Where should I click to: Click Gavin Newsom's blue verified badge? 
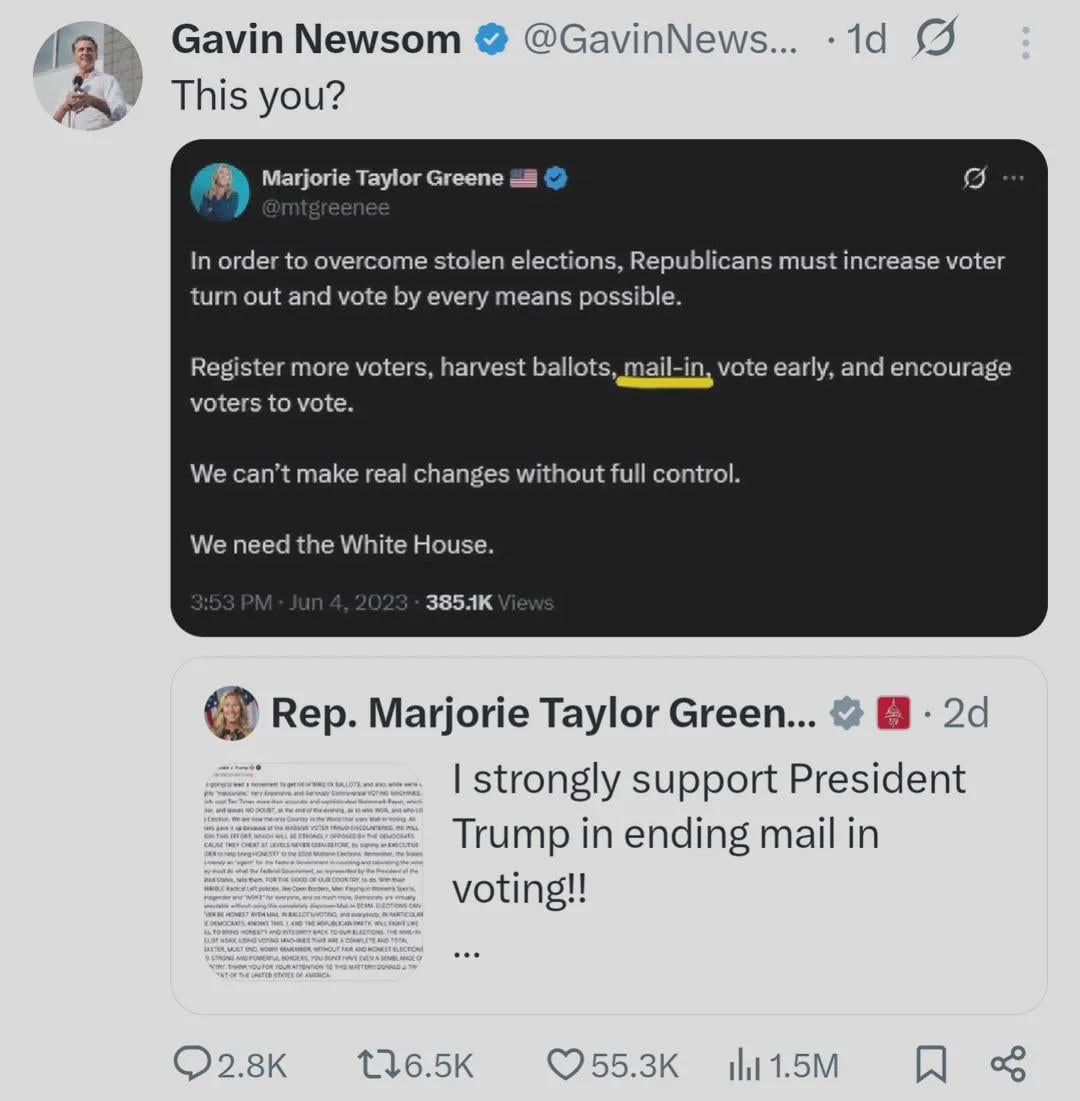pos(492,39)
